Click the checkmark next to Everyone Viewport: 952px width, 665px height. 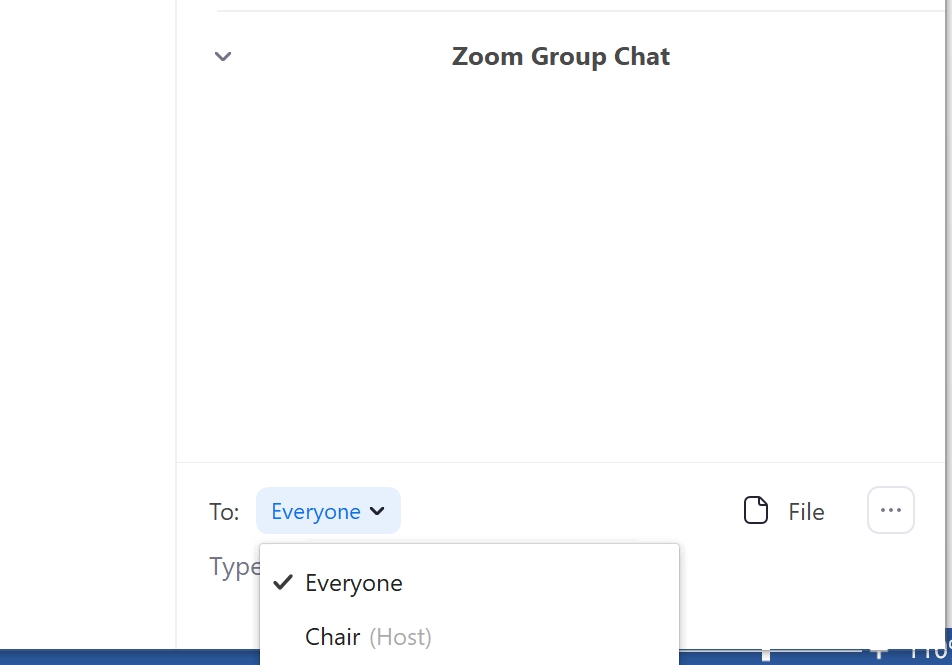point(283,582)
